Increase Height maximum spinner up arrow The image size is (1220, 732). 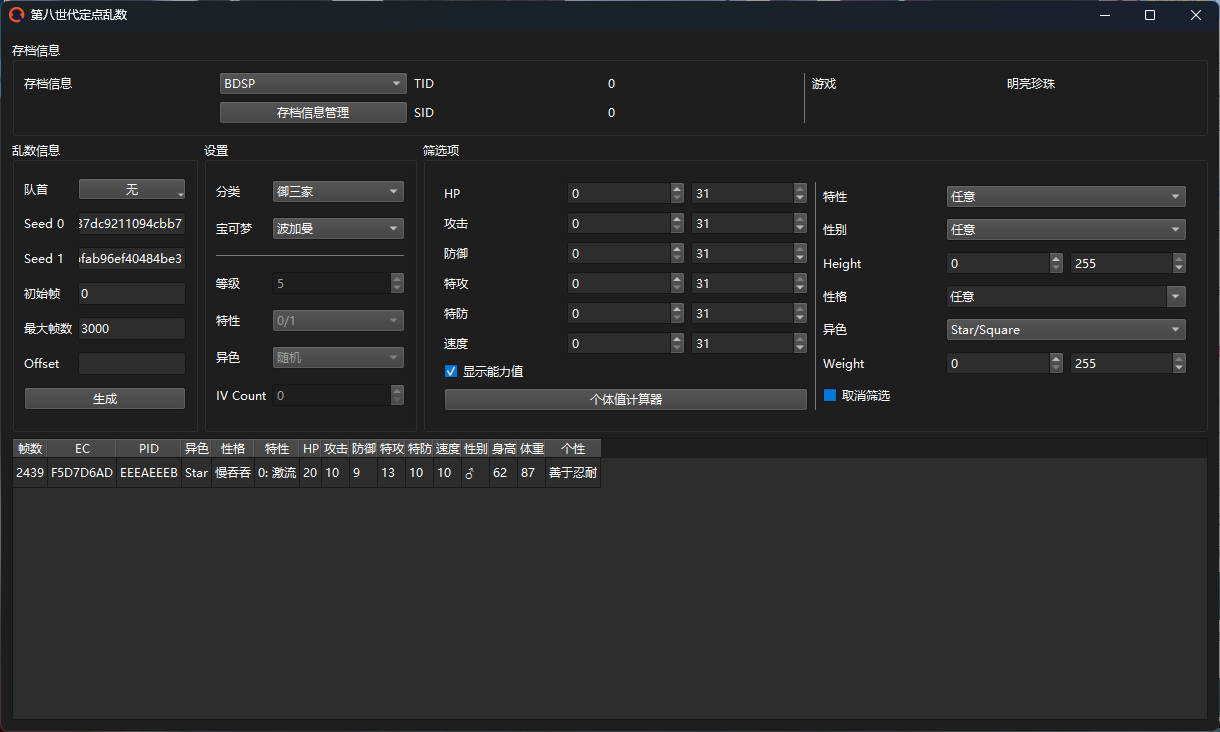pos(1179,259)
